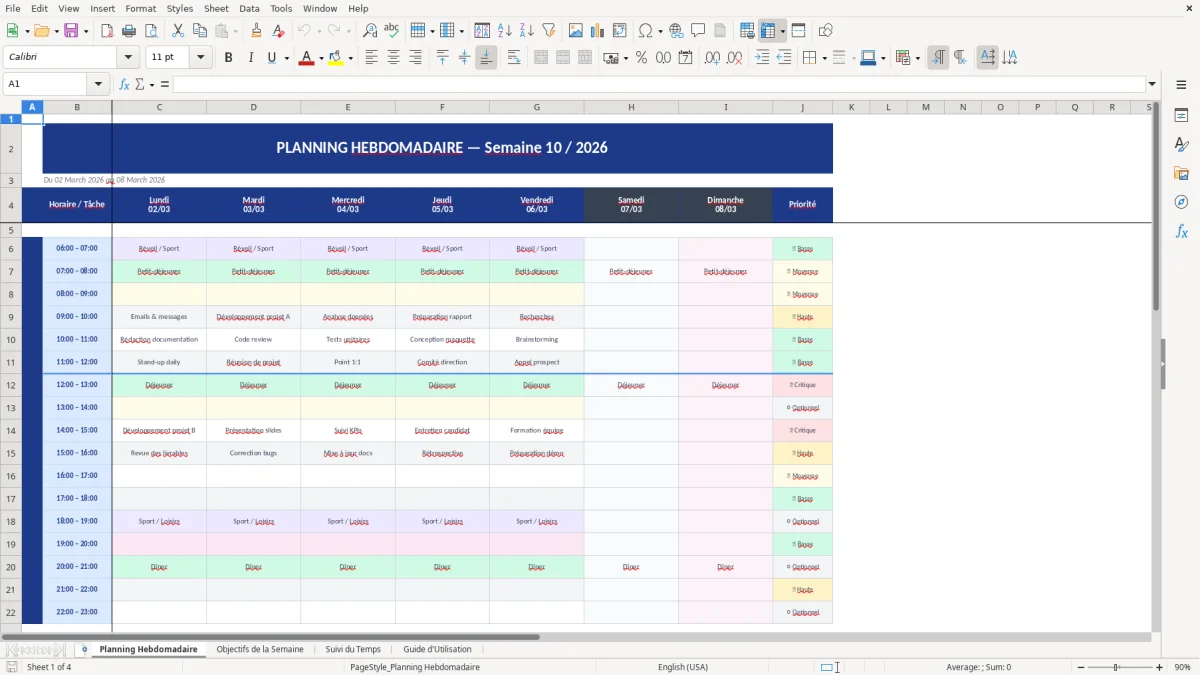Viewport: 1200px width, 675px height.
Task: Open the Navigator panel in the sidebar
Action: coord(1182,202)
